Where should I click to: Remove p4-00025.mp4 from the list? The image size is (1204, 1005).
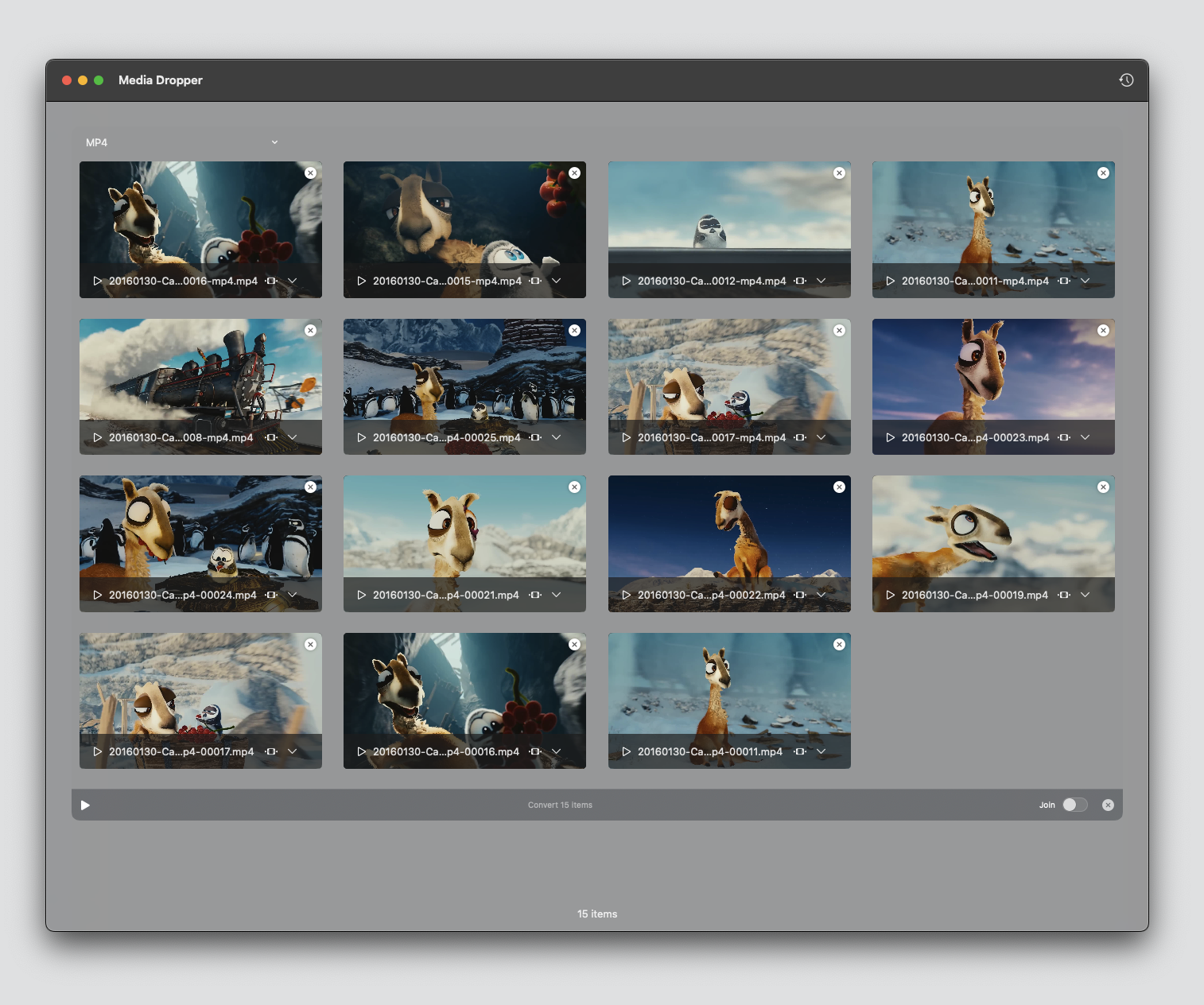[574, 330]
